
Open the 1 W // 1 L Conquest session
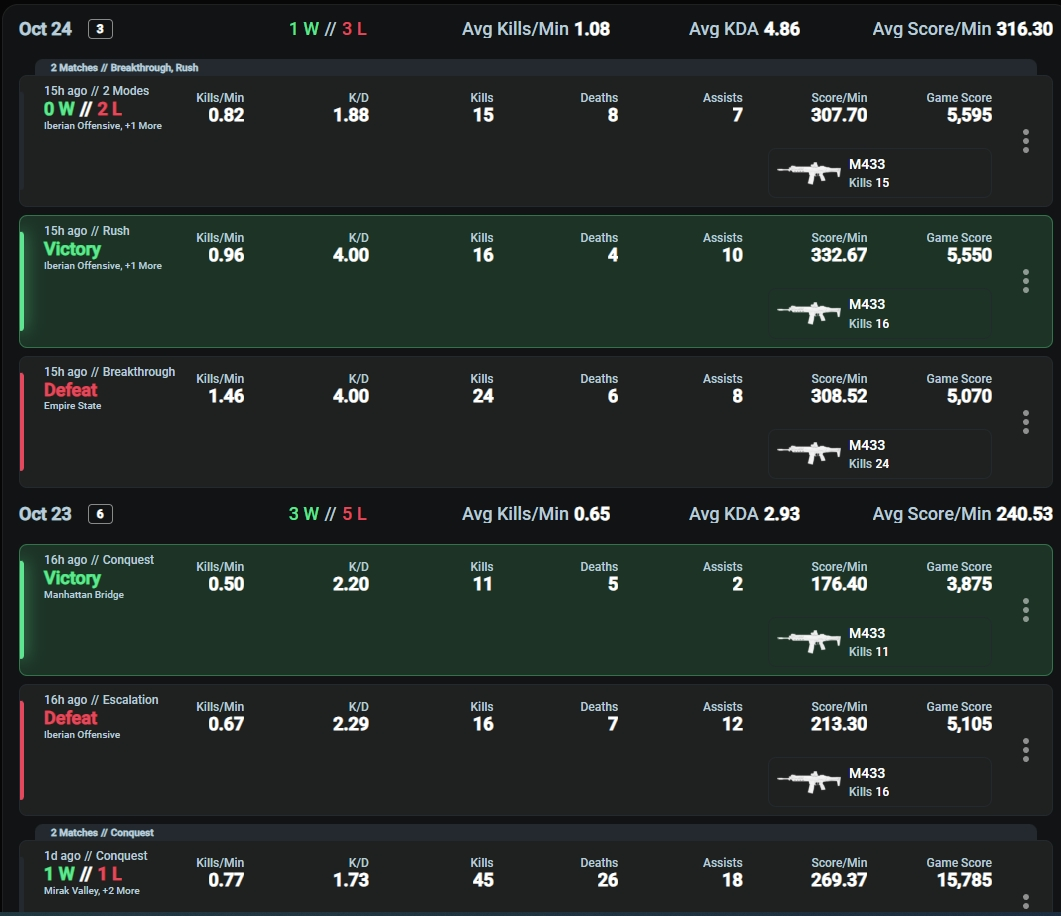[536, 876]
